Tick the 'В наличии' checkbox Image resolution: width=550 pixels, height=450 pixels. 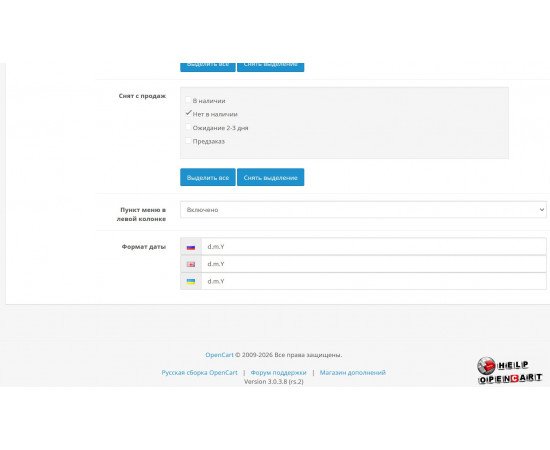point(188,100)
